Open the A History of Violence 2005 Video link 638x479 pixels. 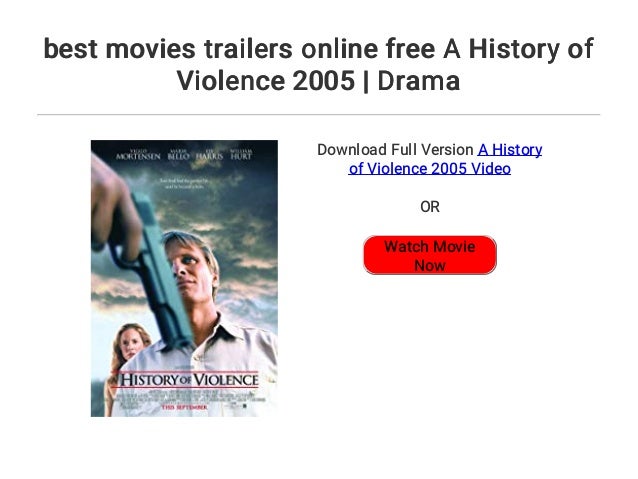point(445,159)
